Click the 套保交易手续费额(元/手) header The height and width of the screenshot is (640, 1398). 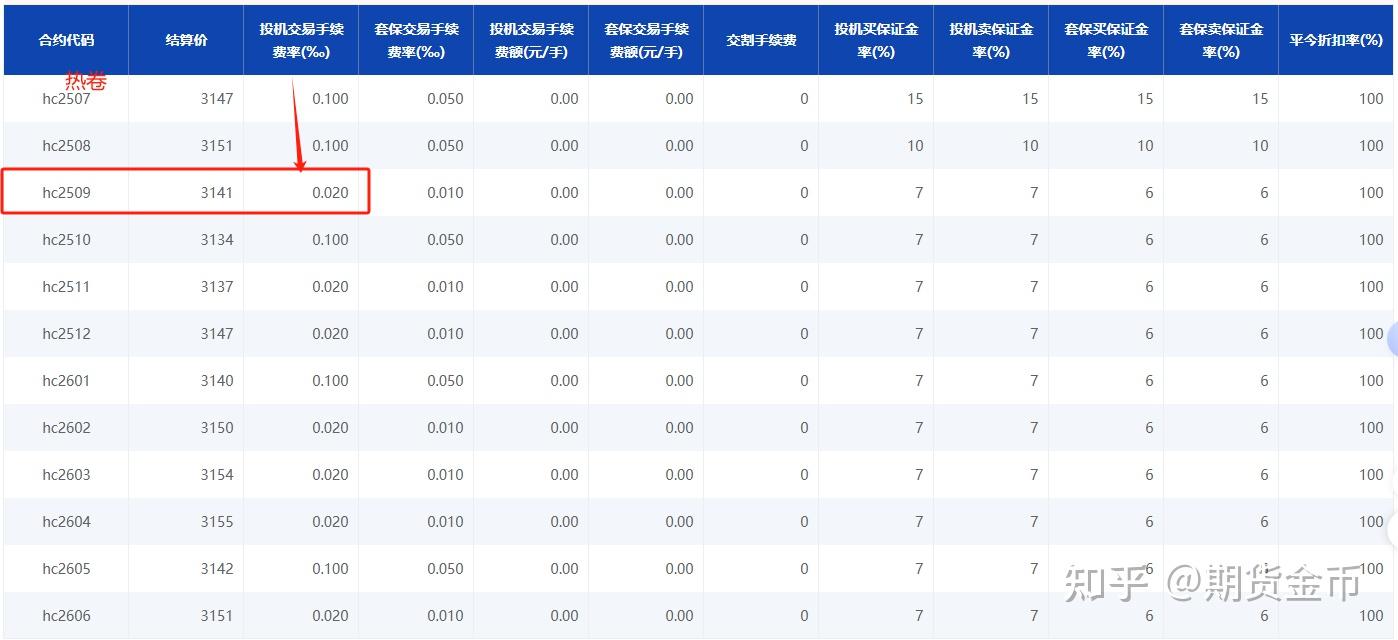[x=646, y=41]
